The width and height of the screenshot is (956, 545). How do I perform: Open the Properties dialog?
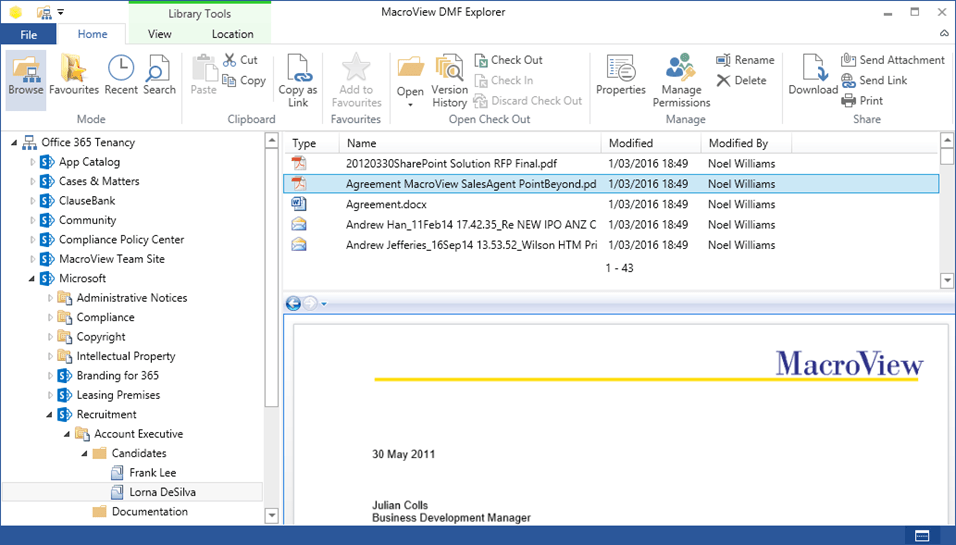[x=621, y=74]
